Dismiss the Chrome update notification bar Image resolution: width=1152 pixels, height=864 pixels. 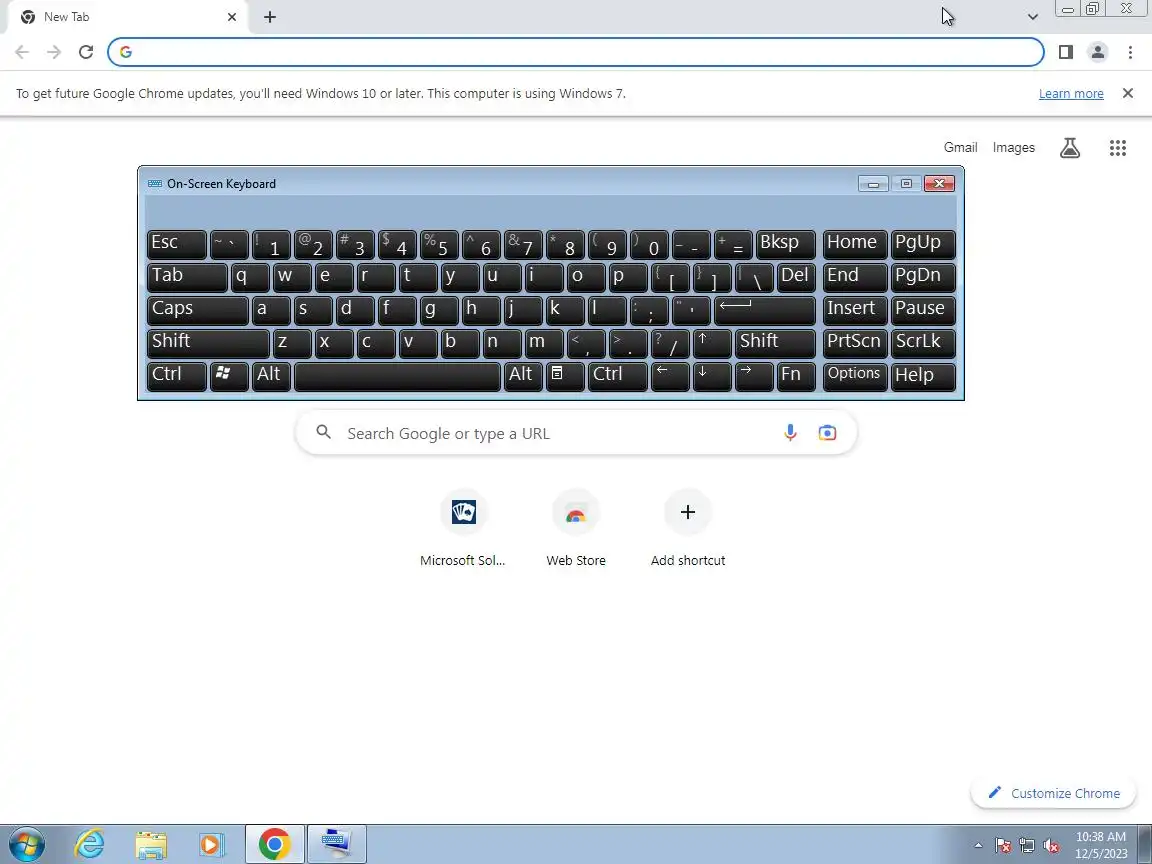[1128, 93]
